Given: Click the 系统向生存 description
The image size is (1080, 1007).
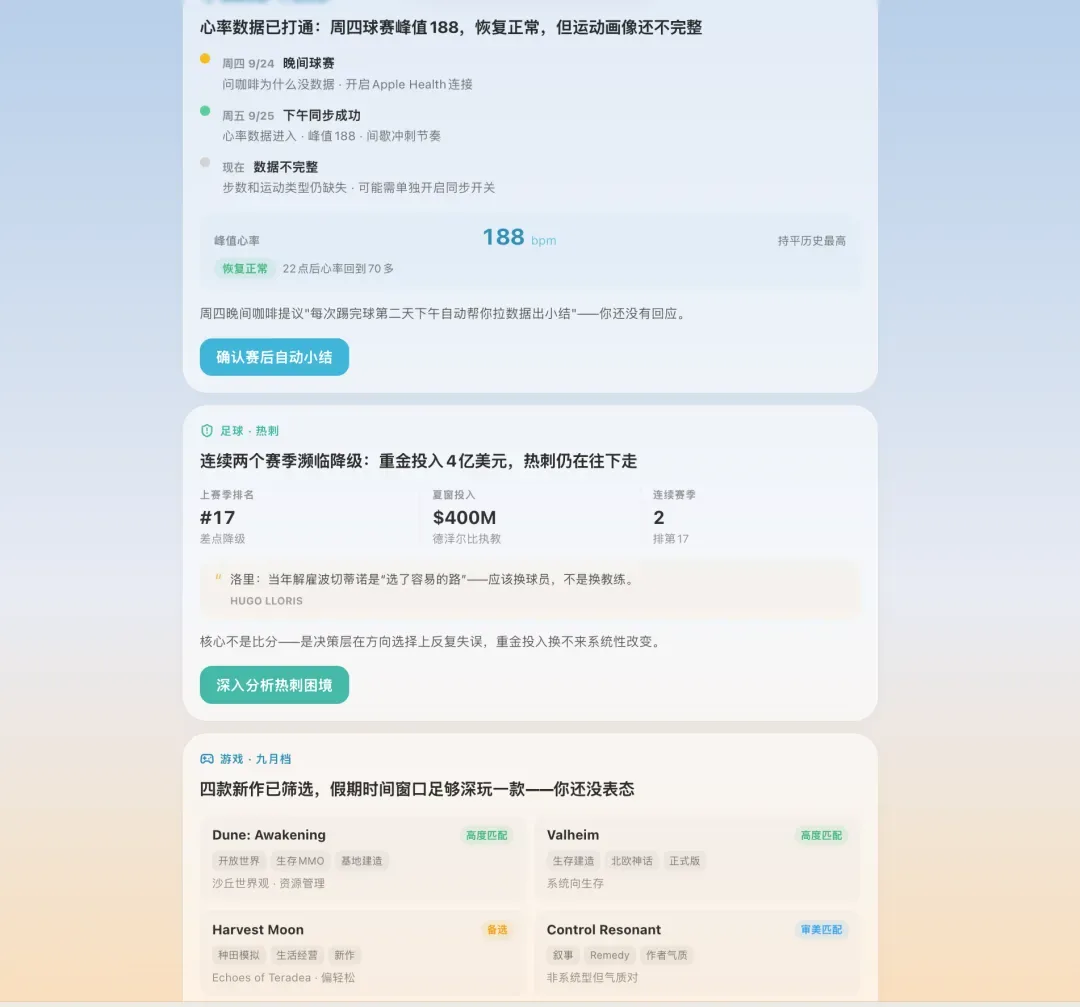Looking at the screenshot, I should click(x=575, y=883).
